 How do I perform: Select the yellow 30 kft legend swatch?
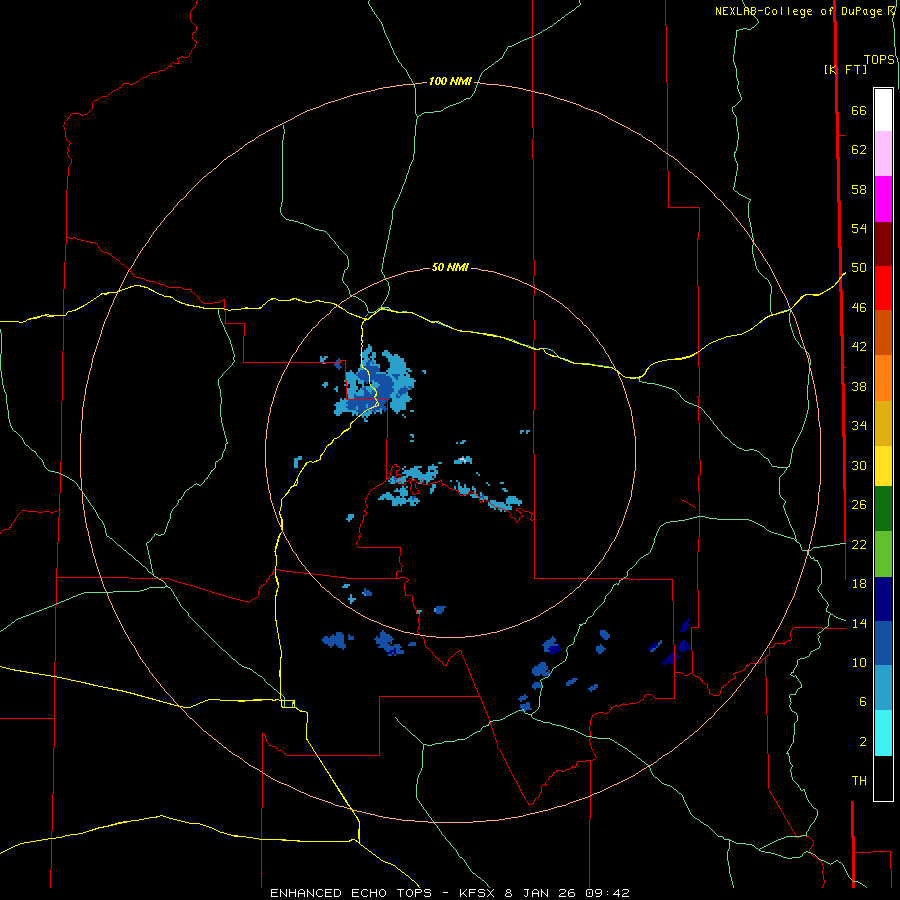click(883, 465)
